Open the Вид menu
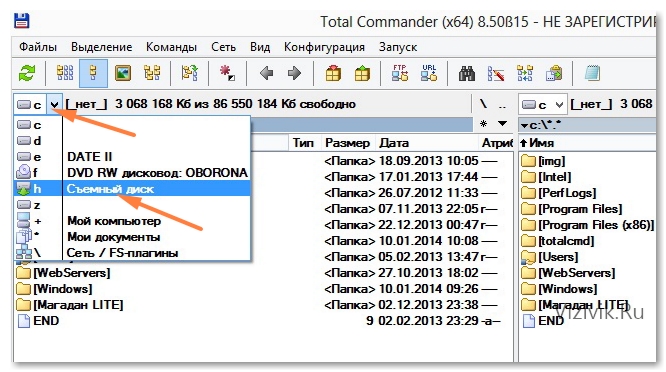 [x=260, y=47]
